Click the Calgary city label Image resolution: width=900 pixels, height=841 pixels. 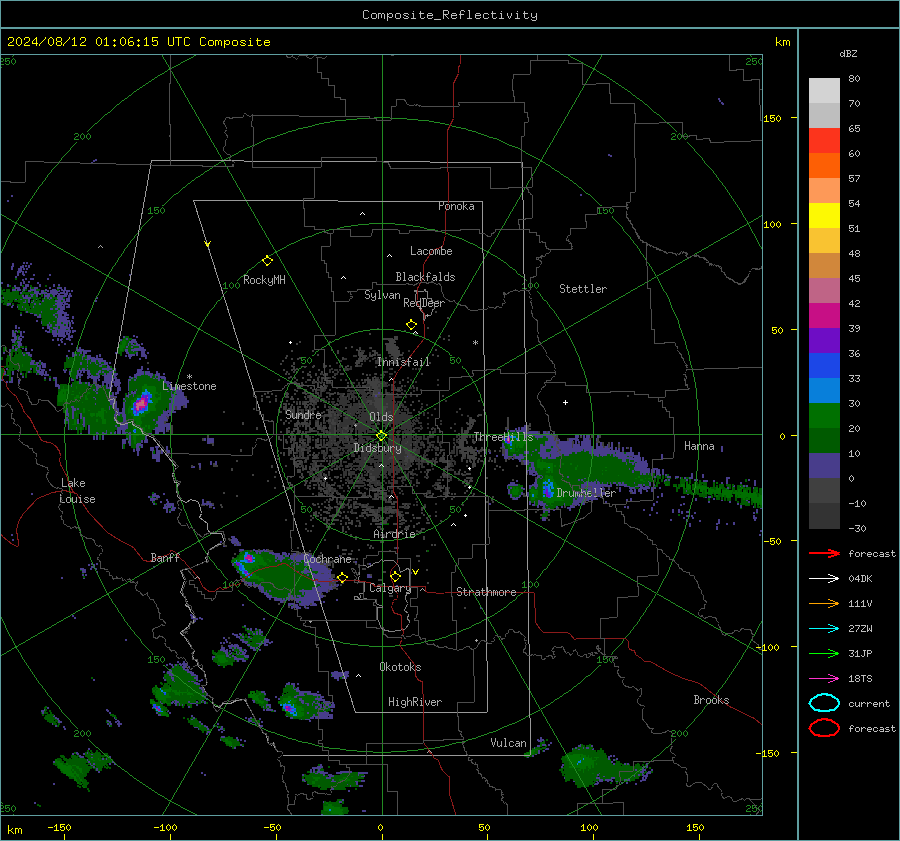(390, 588)
